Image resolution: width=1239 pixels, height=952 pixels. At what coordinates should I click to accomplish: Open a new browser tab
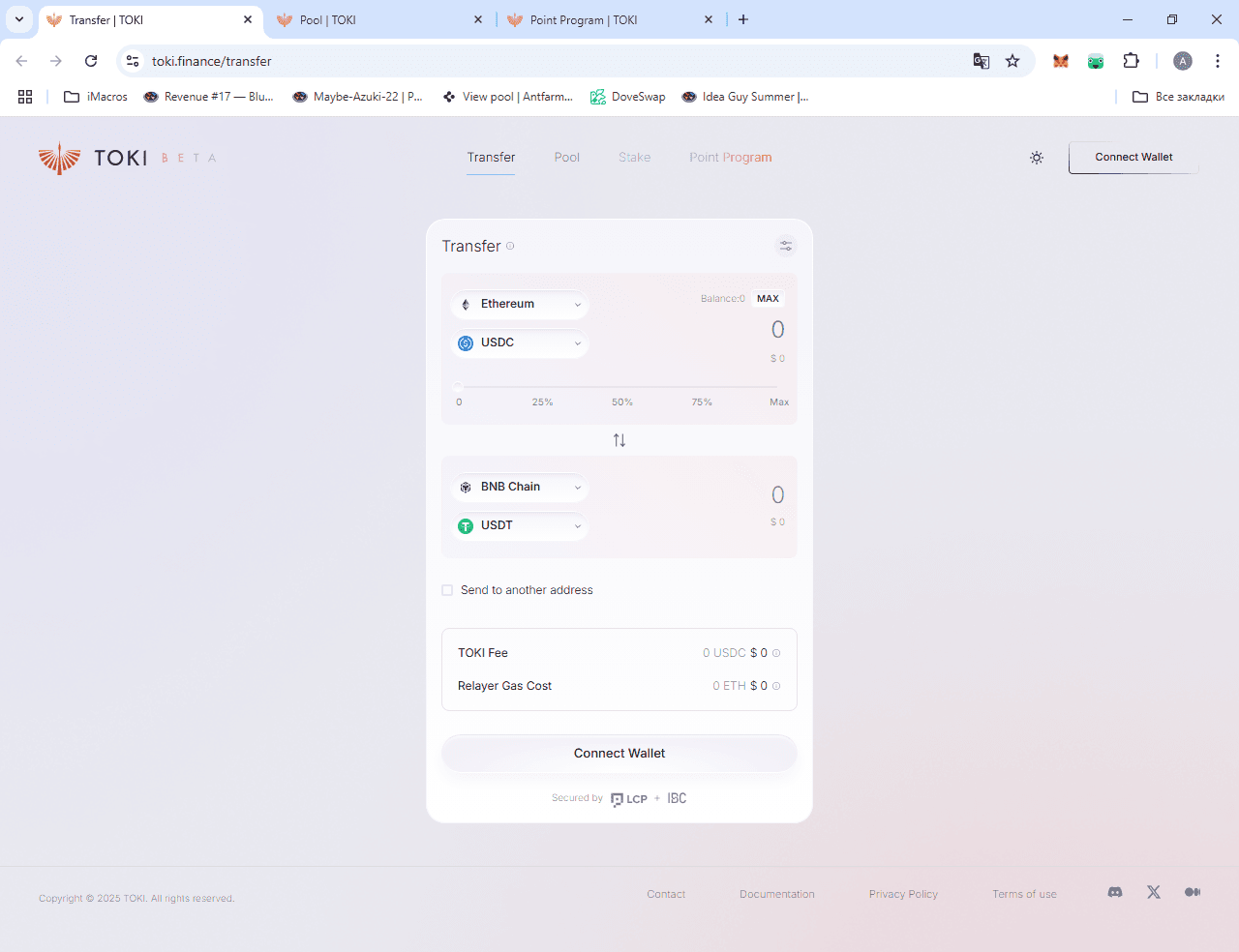coord(743,19)
